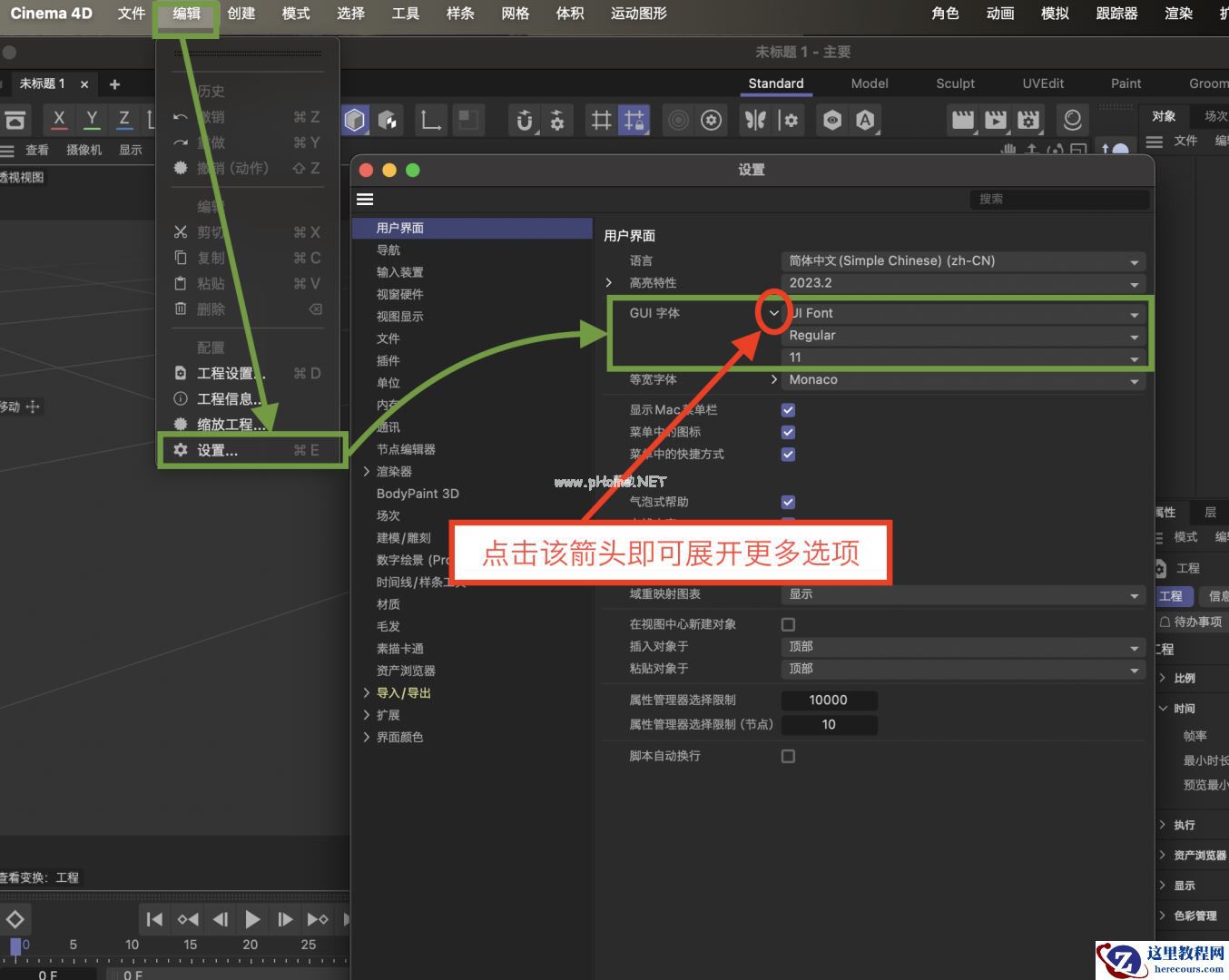Select 导航 in settings sidebar
Image resolution: width=1229 pixels, height=980 pixels.
[x=388, y=250]
